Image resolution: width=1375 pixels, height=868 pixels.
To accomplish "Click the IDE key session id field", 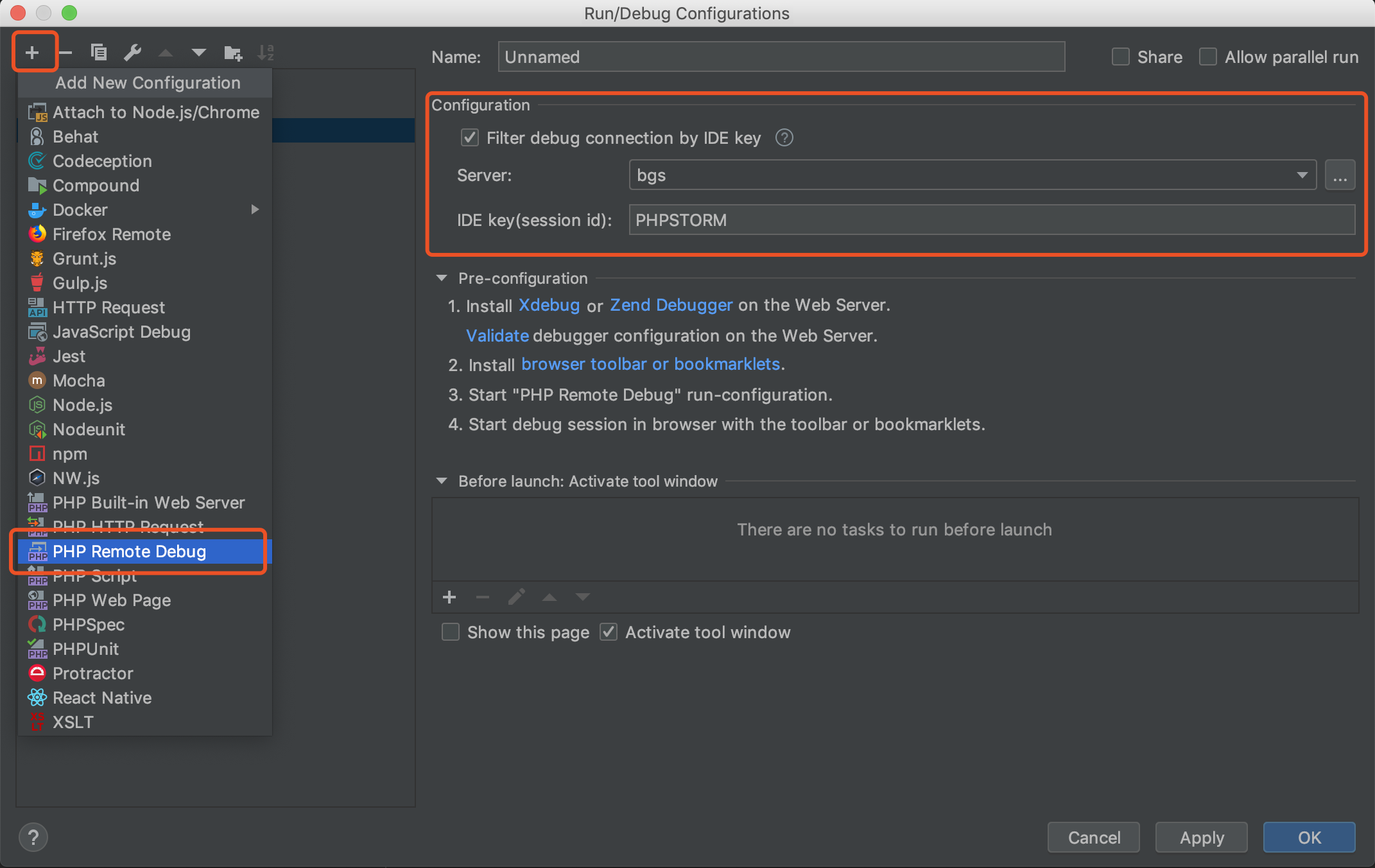I will pyautogui.click(x=991, y=220).
